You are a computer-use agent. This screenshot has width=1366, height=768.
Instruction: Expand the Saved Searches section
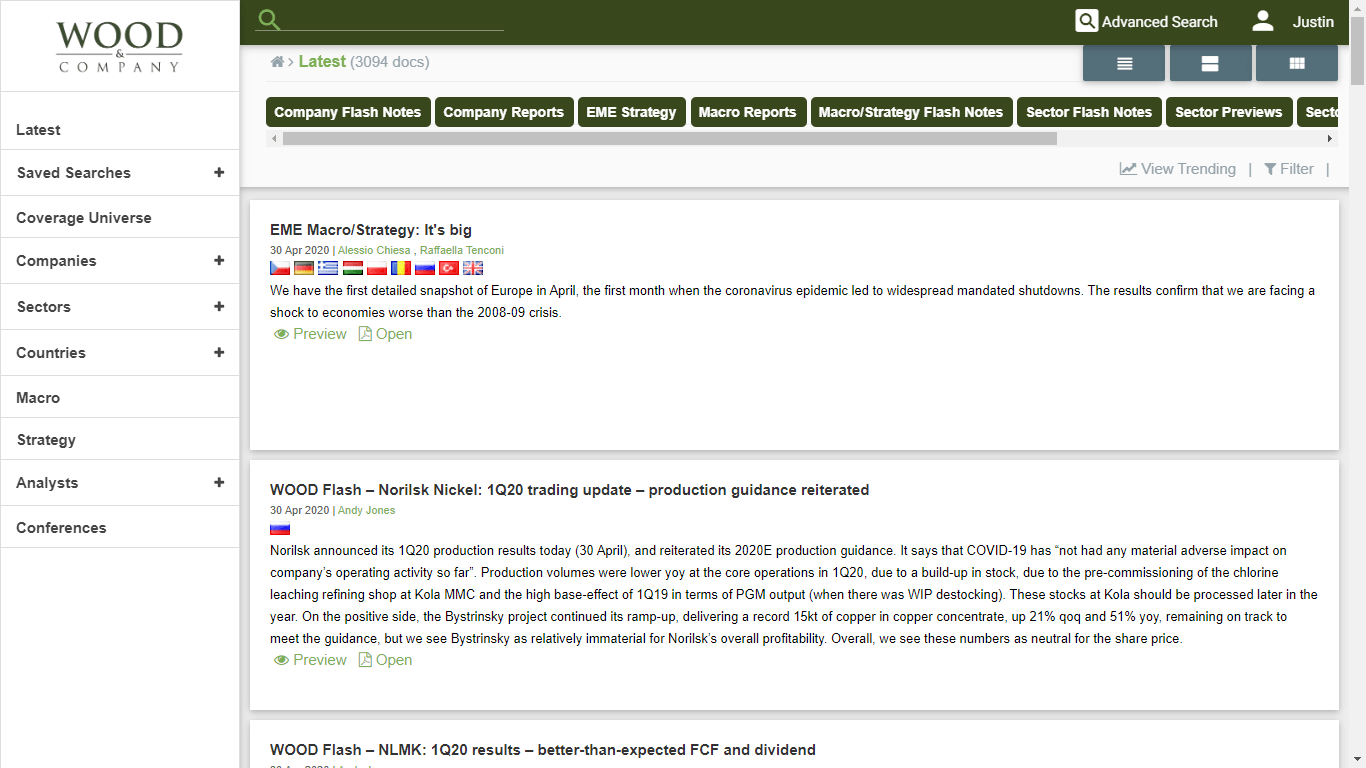tap(219, 173)
